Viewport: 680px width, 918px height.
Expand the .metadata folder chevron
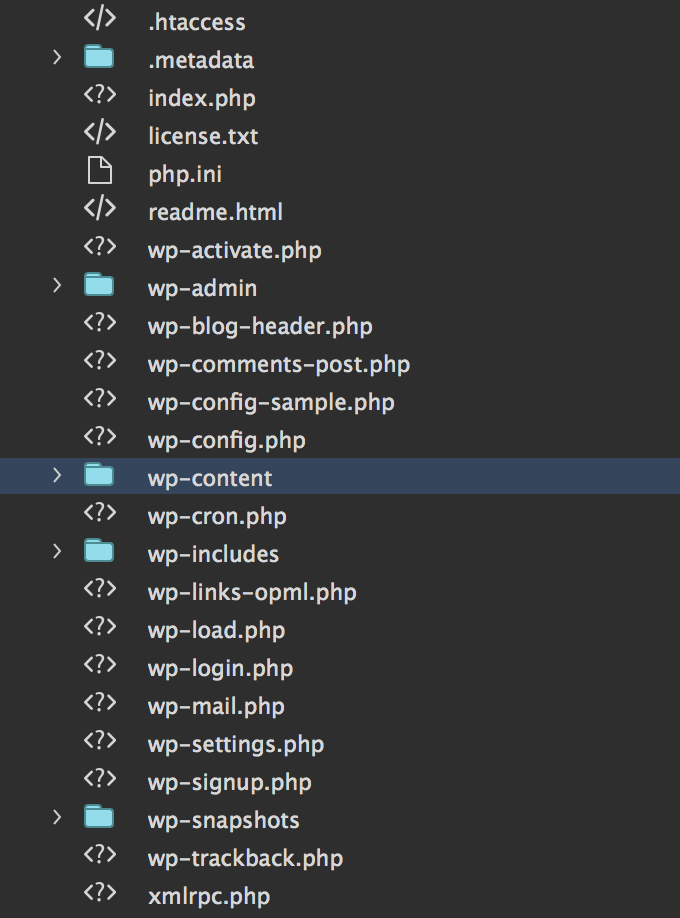[x=57, y=57]
